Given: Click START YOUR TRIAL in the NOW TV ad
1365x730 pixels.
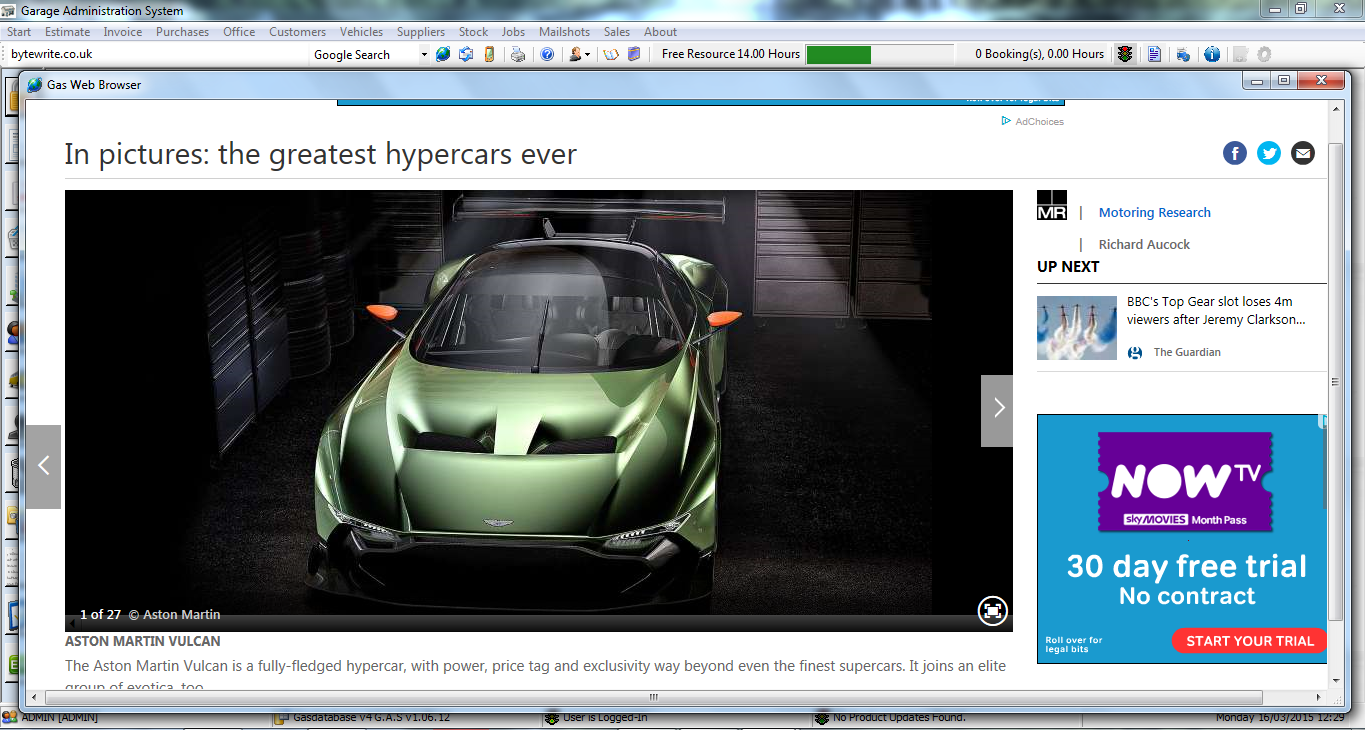Looking at the screenshot, I should click(x=1249, y=641).
